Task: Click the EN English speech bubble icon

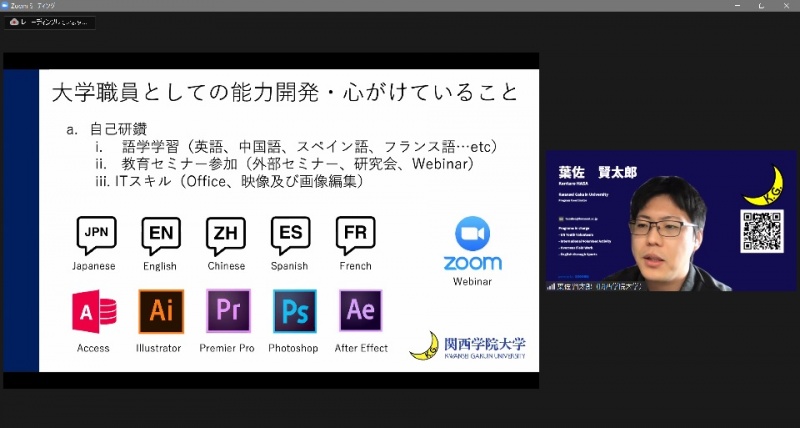Action: pos(161,236)
